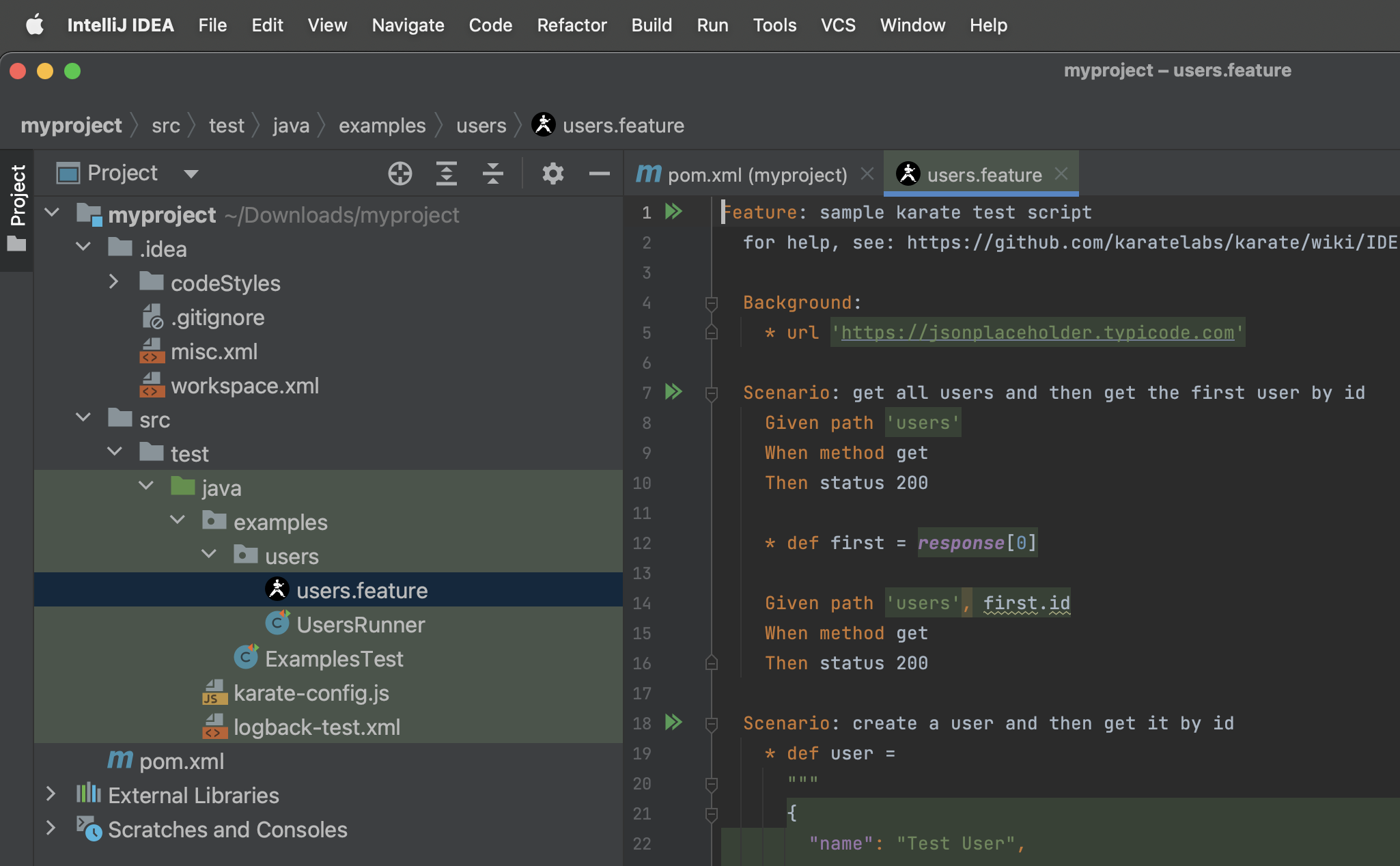Run the Feature with line 1 gutter arrow

673,212
